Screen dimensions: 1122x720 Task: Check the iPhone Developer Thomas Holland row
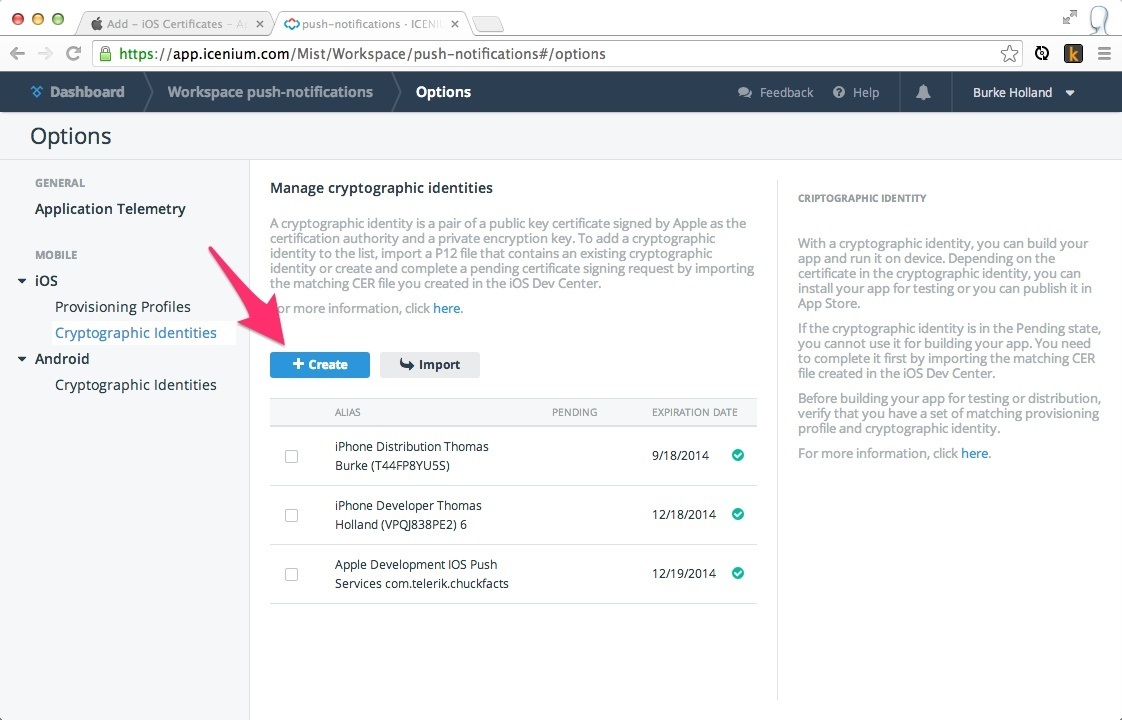click(x=291, y=515)
